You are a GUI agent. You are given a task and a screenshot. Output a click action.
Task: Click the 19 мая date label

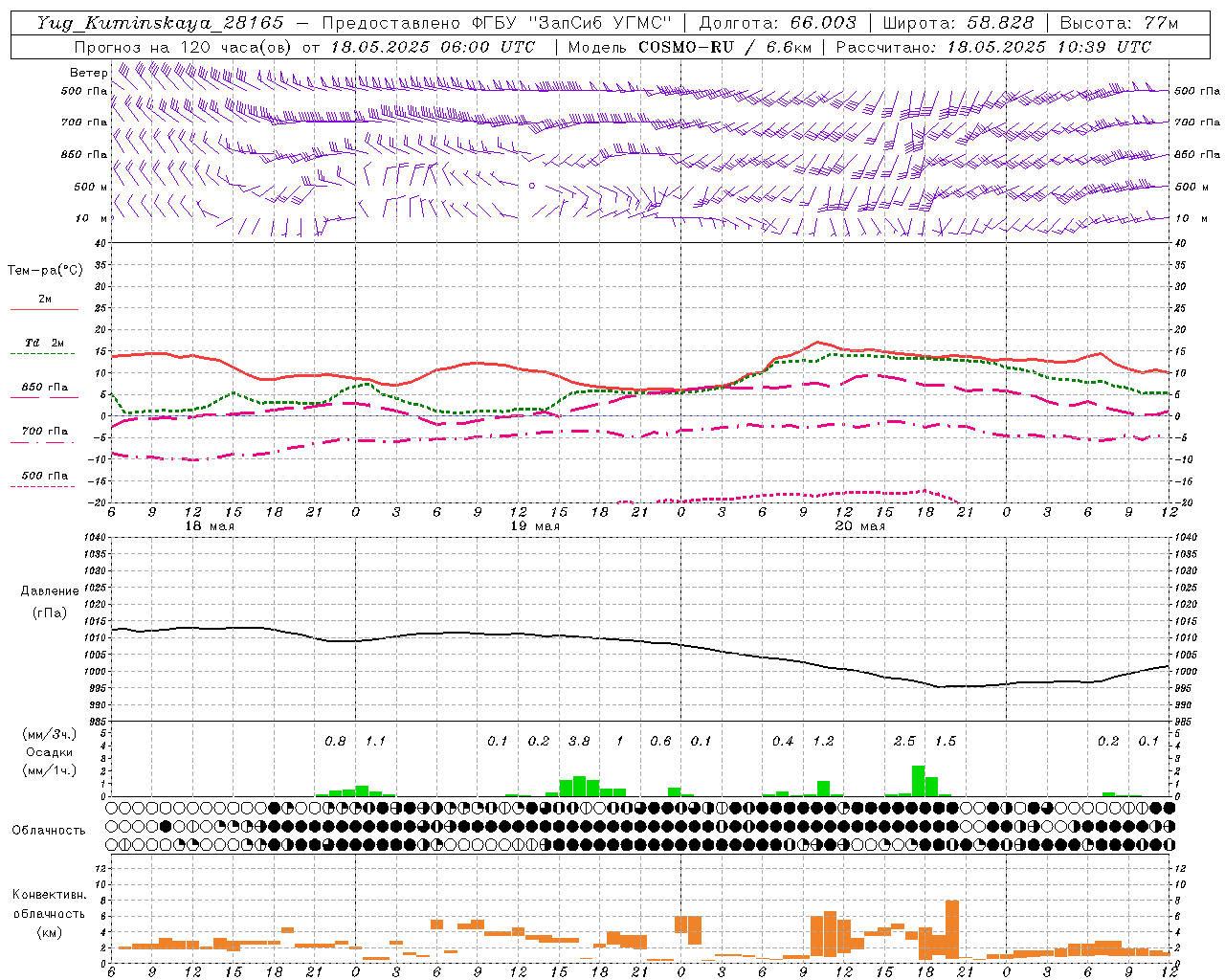point(535,526)
